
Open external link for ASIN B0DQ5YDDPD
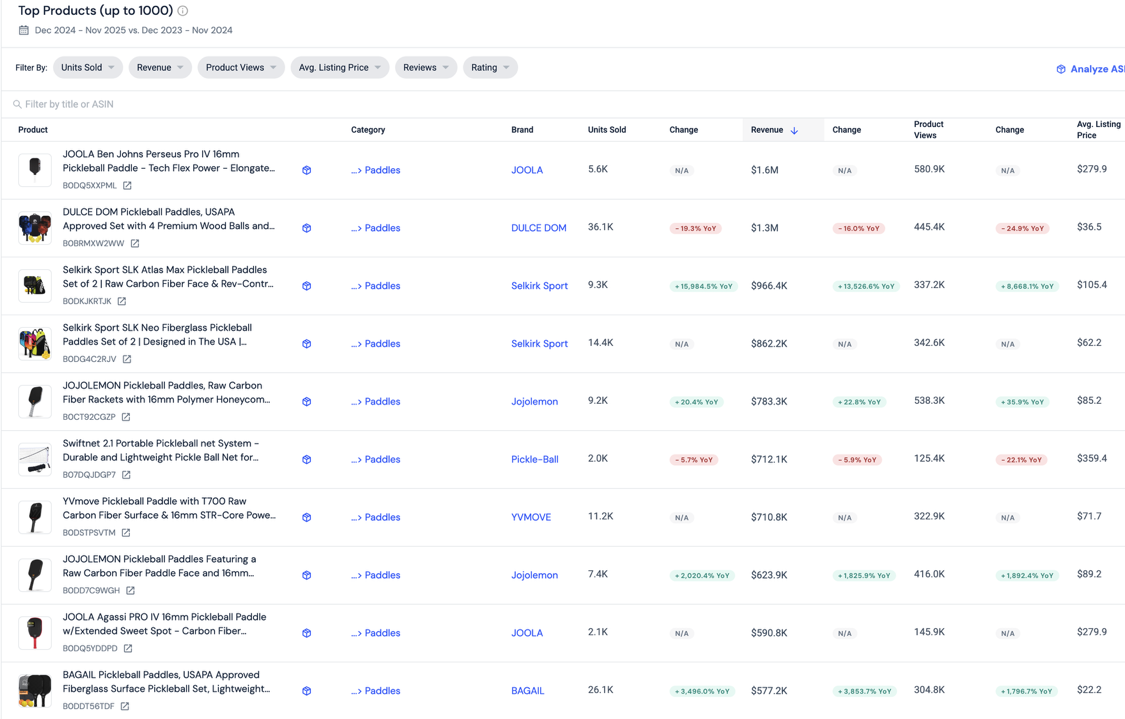point(128,648)
